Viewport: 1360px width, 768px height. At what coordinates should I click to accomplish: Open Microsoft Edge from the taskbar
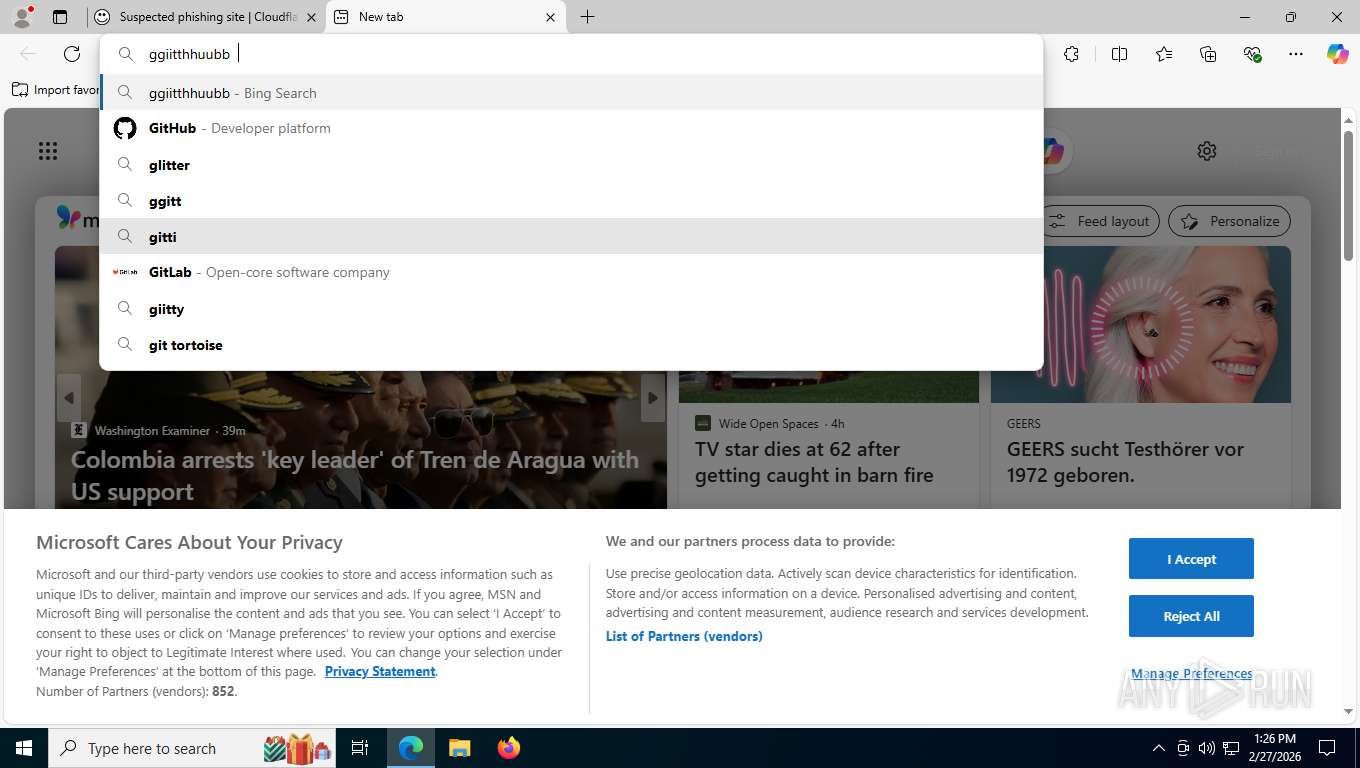pyautogui.click(x=411, y=748)
